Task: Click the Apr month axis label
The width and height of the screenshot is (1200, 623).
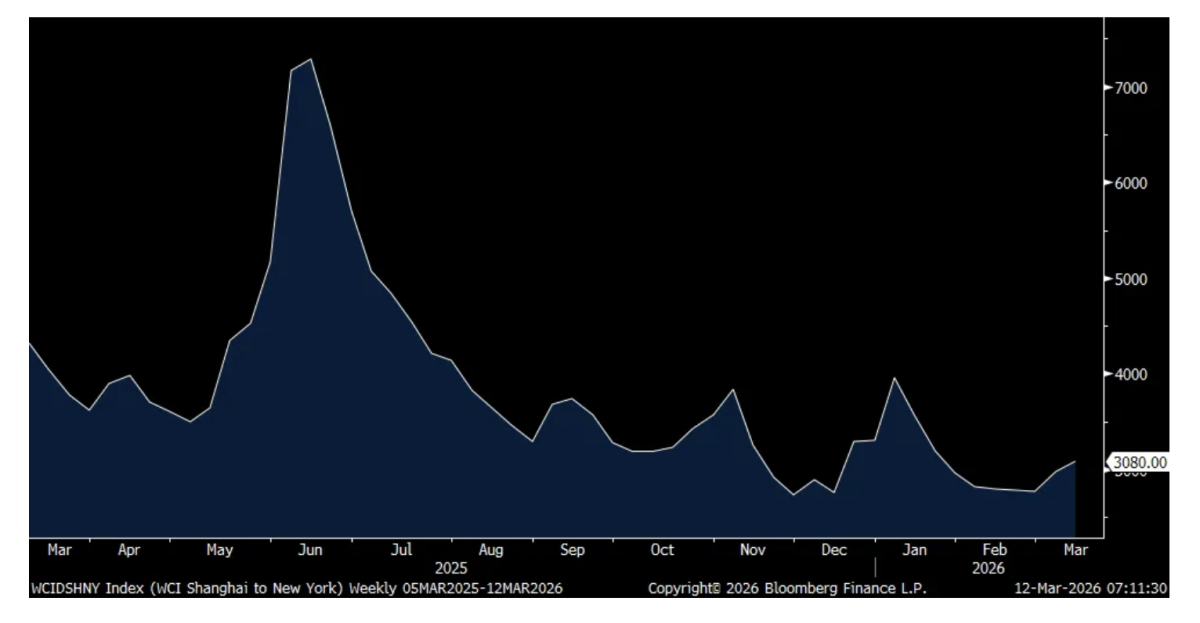Action: 129,550
